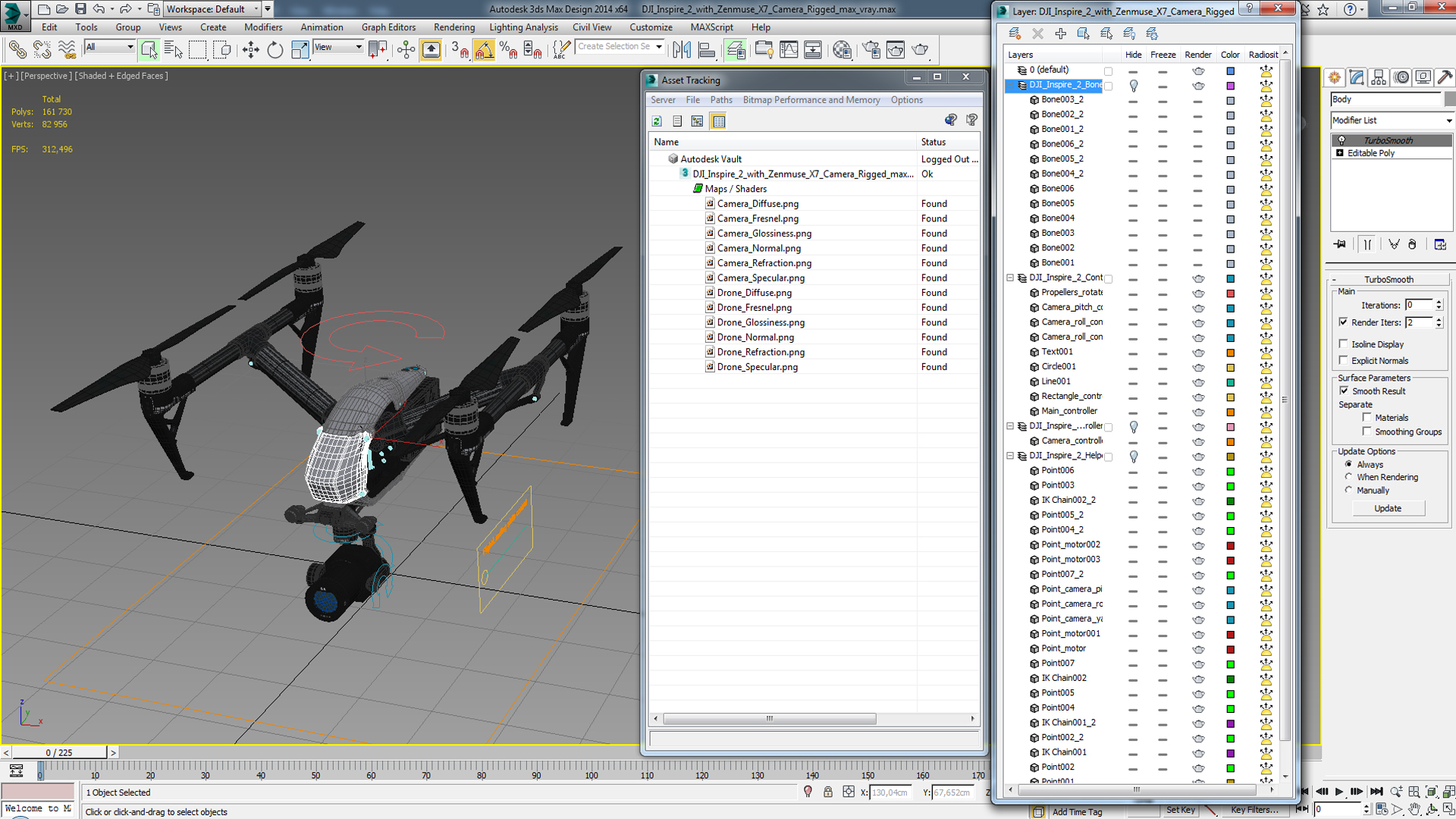Open Workspace Default dropdown
Screen dimensions: 1456x819
coord(213,9)
